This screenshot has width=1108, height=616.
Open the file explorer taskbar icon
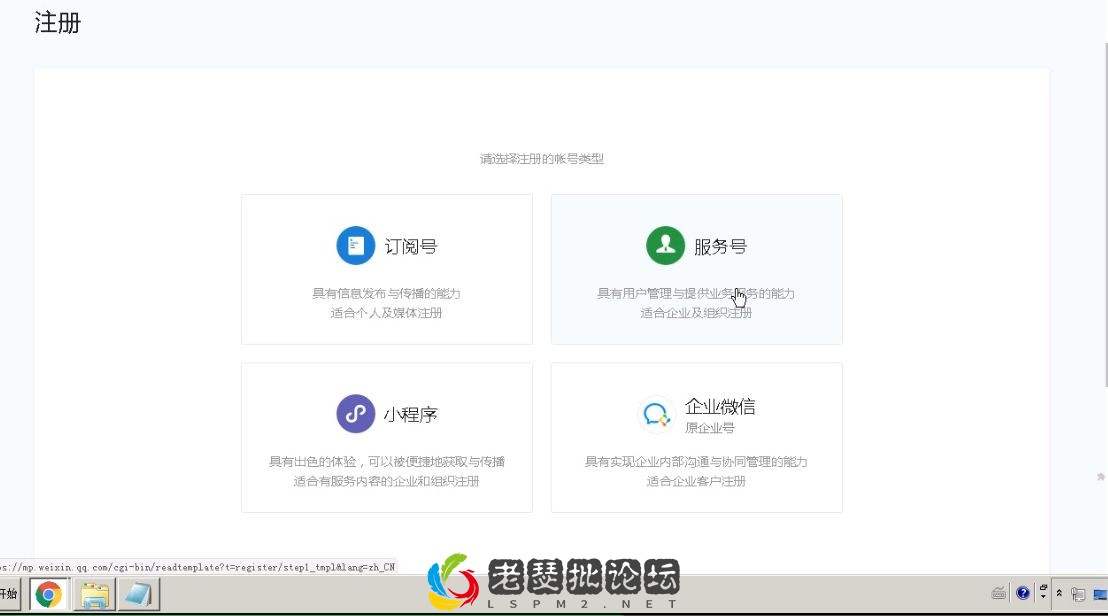94,594
